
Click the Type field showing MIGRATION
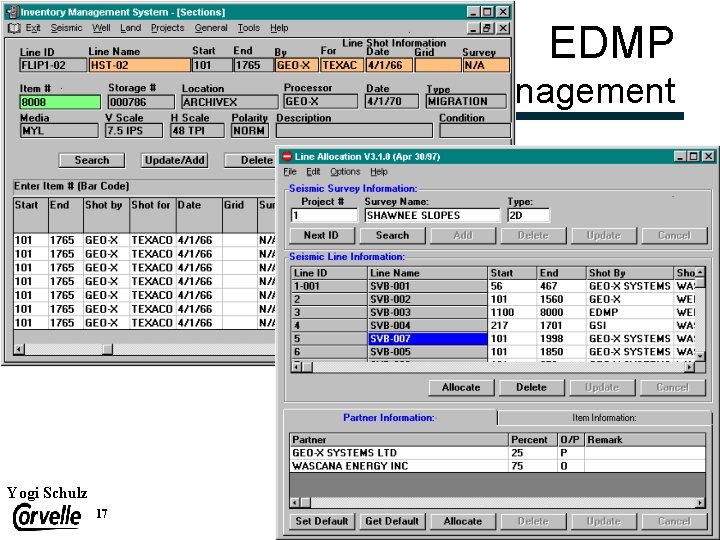[466, 101]
